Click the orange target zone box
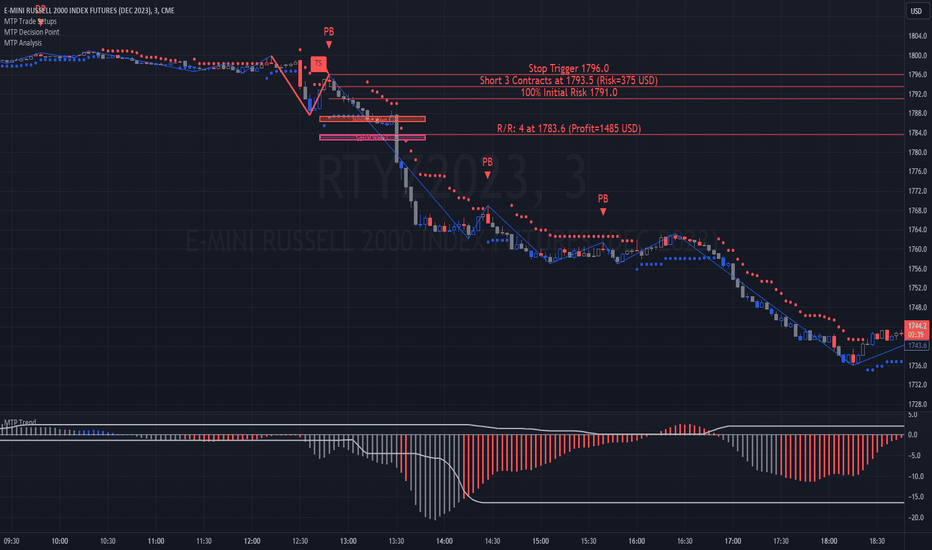This screenshot has width=932, height=550. coord(373,119)
